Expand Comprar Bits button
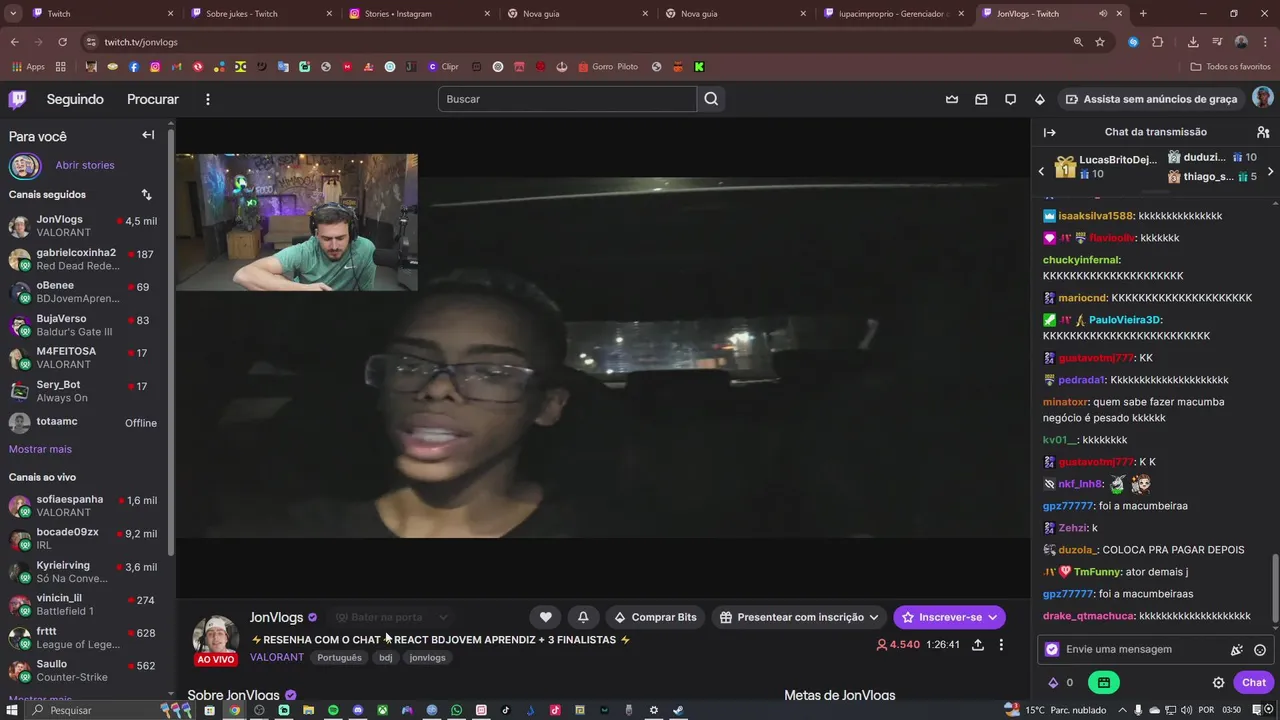 [x=655, y=617]
